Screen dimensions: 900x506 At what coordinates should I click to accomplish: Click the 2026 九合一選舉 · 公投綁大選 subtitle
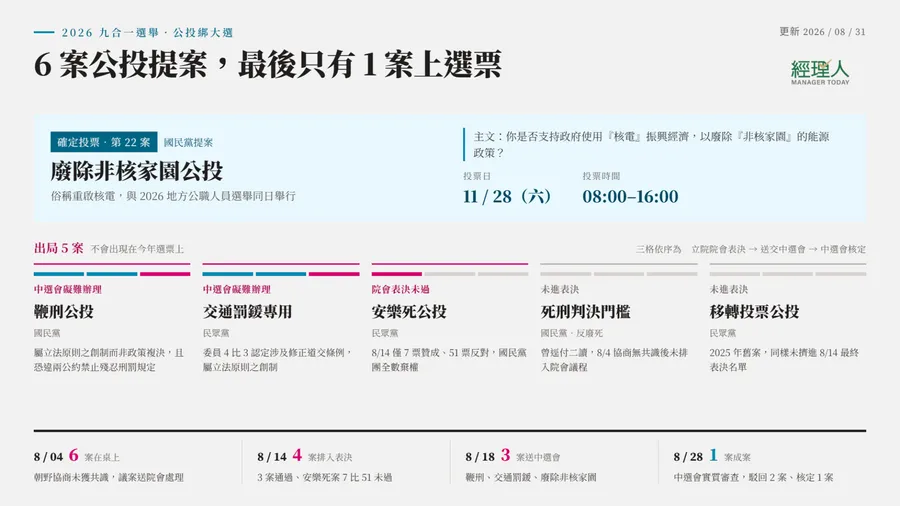pyautogui.click(x=148, y=33)
